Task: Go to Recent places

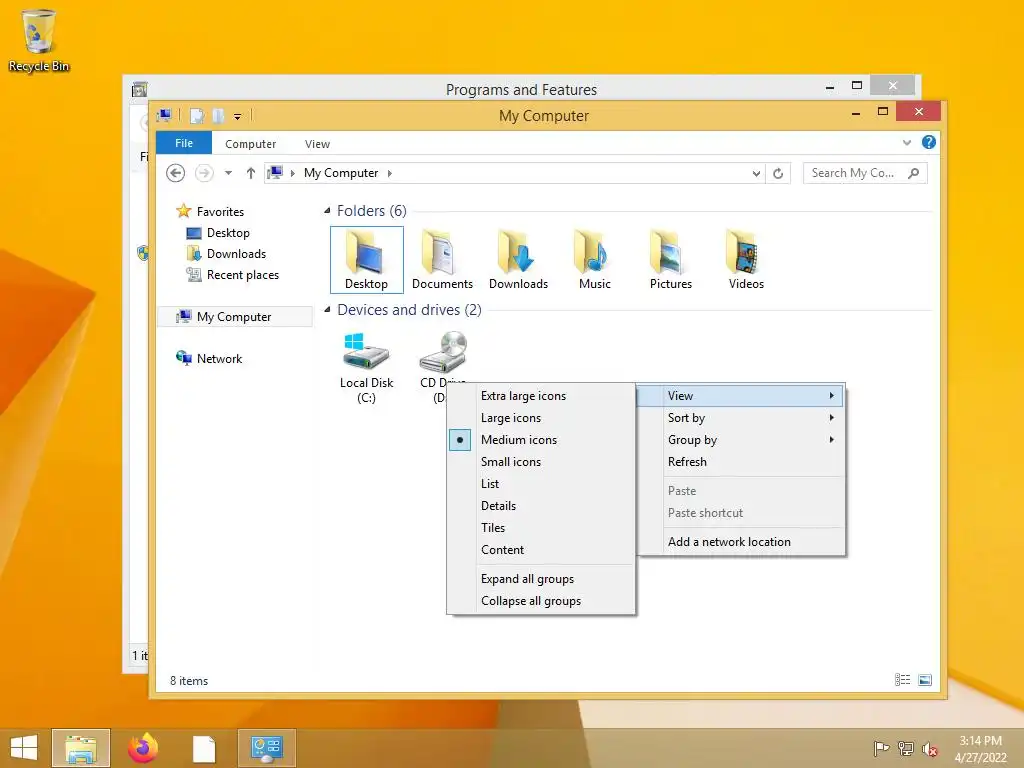Action: pyautogui.click(x=232, y=275)
